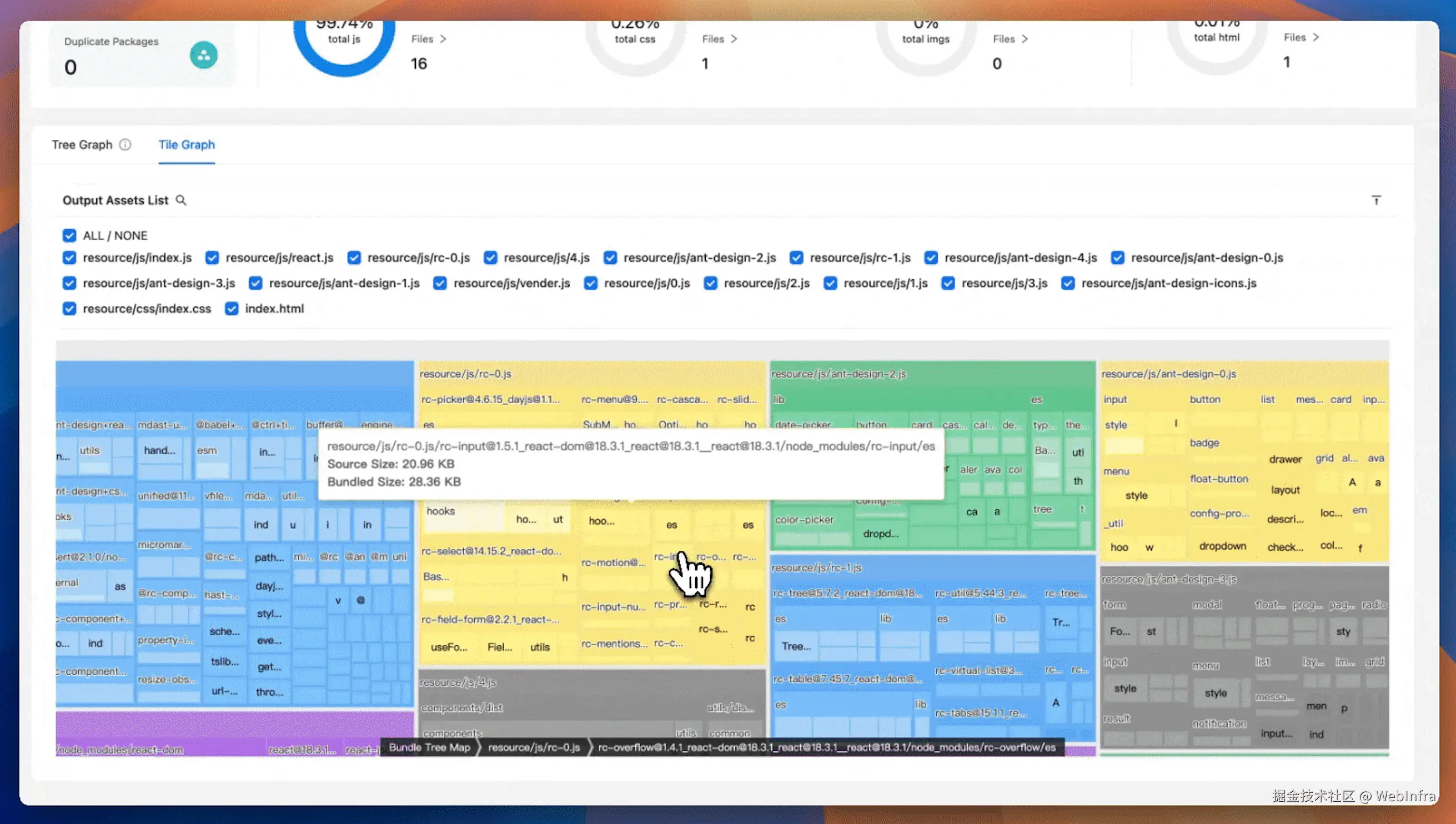Toggle resource/js/ant-design-2.js checkbox
The height and width of the screenshot is (824, 1456).
pos(610,258)
